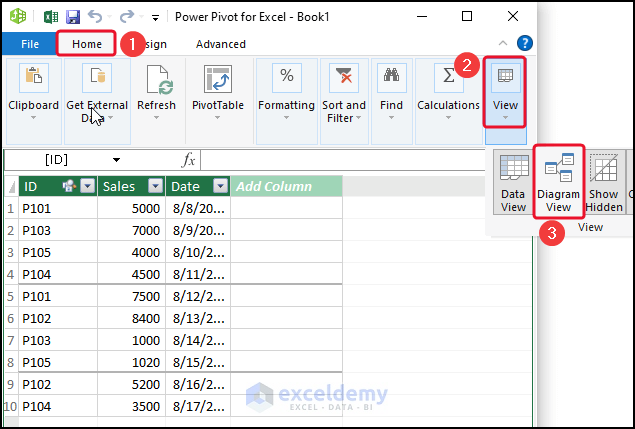Open Sort and Filter group
This screenshot has height=429, width=635.
344,101
